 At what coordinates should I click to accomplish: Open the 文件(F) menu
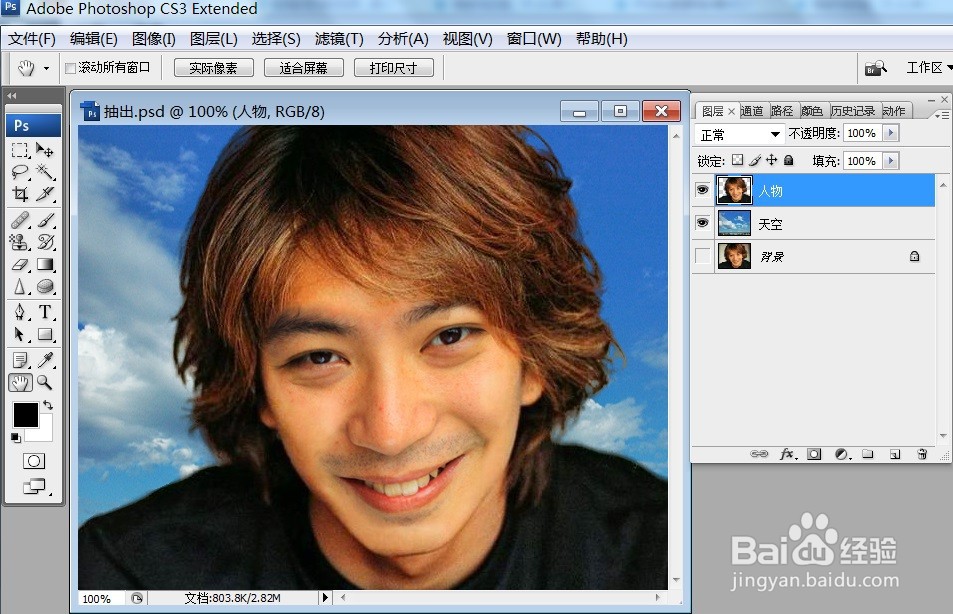tap(32, 39)
